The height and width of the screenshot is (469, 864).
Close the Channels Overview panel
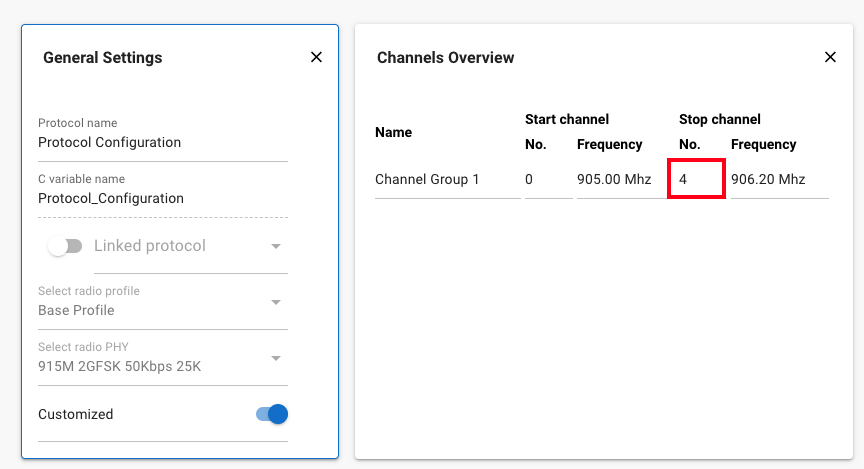pyautogui.click(x=829, y=58)
